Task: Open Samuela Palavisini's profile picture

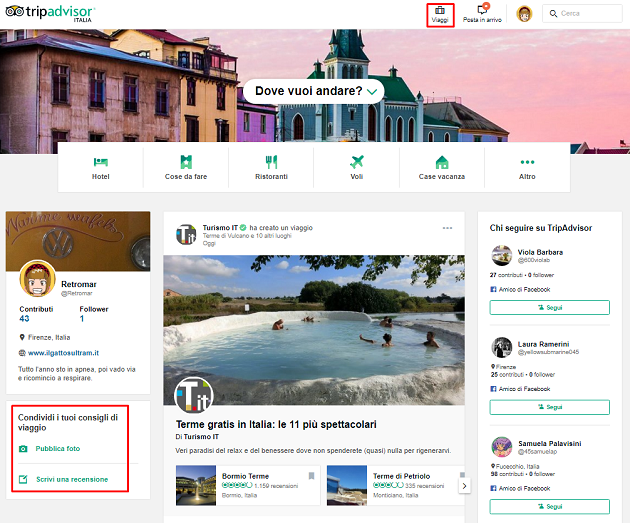Action: coord(502,447)
